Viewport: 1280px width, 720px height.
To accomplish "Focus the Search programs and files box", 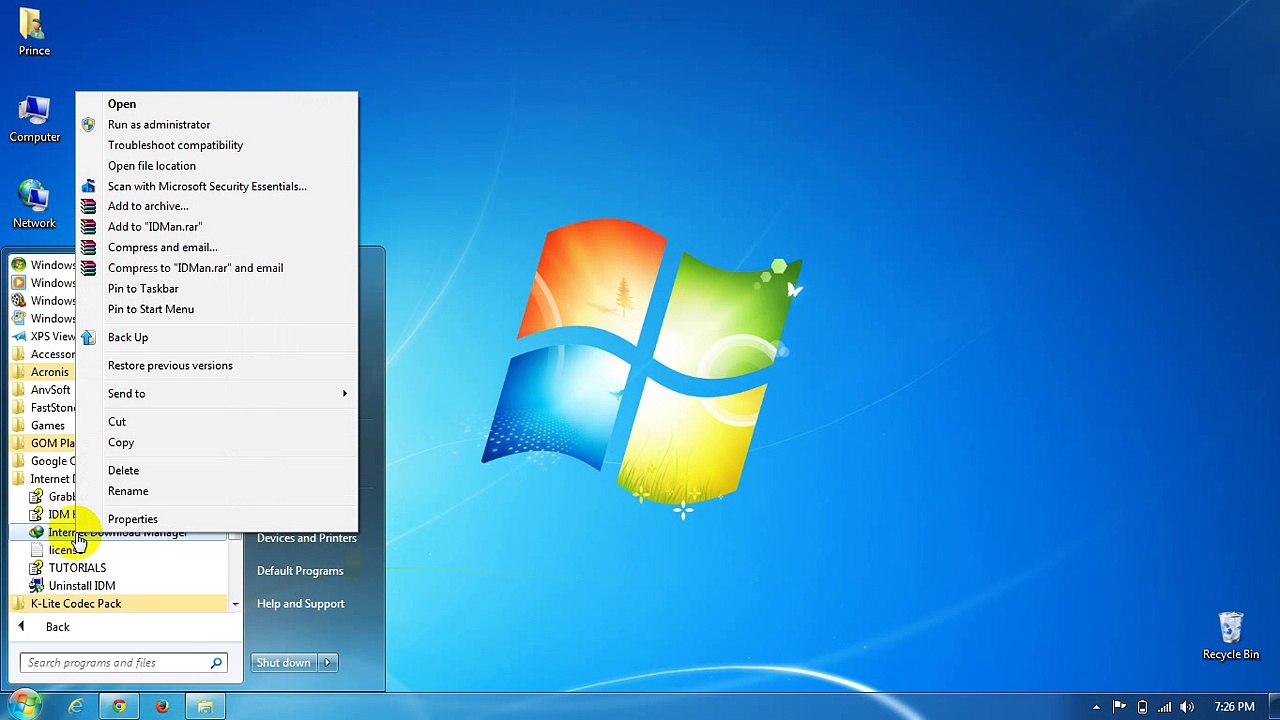I will pos(123,663).
